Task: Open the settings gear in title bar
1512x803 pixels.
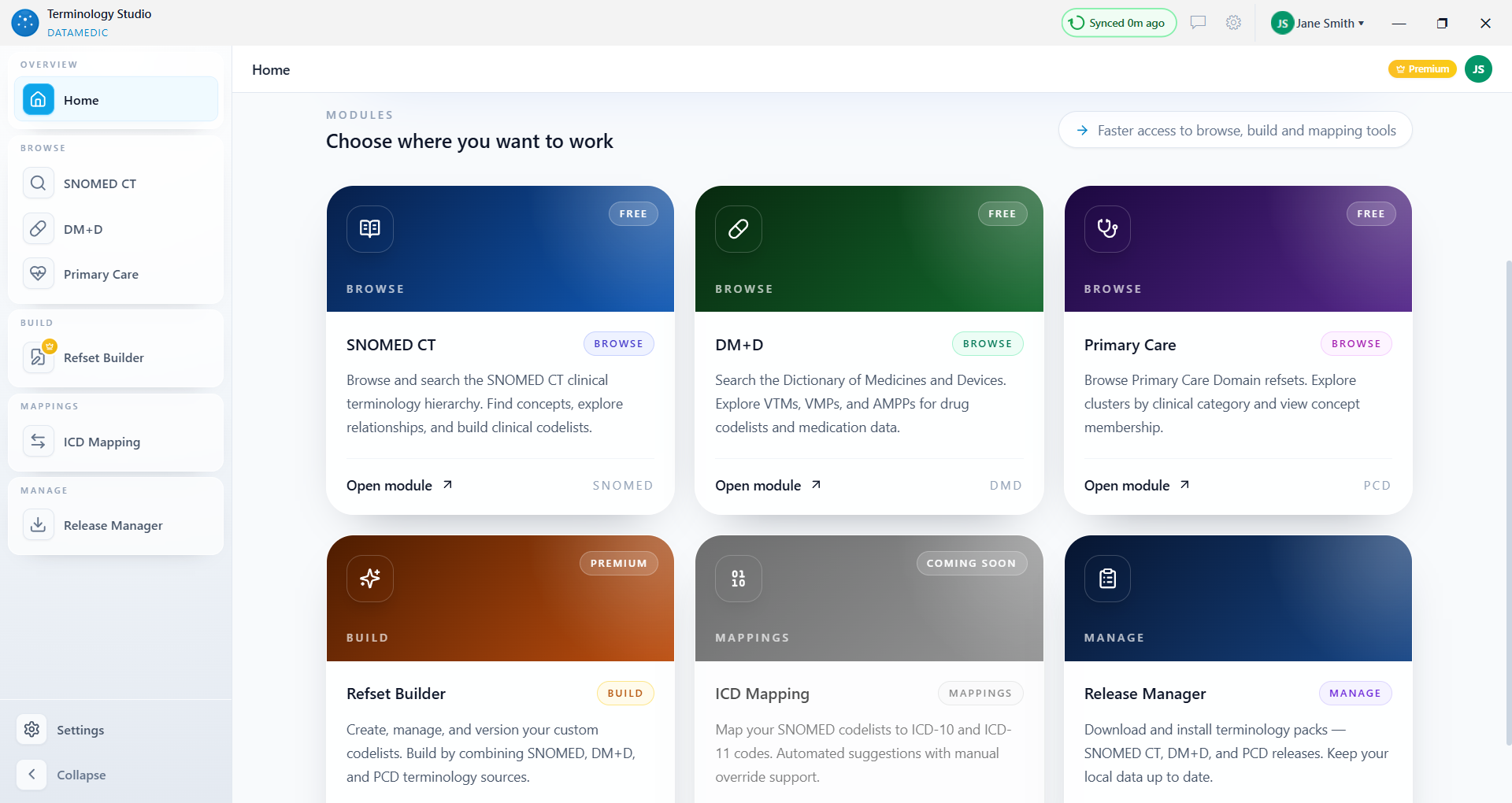Action: click(1233, 23)
